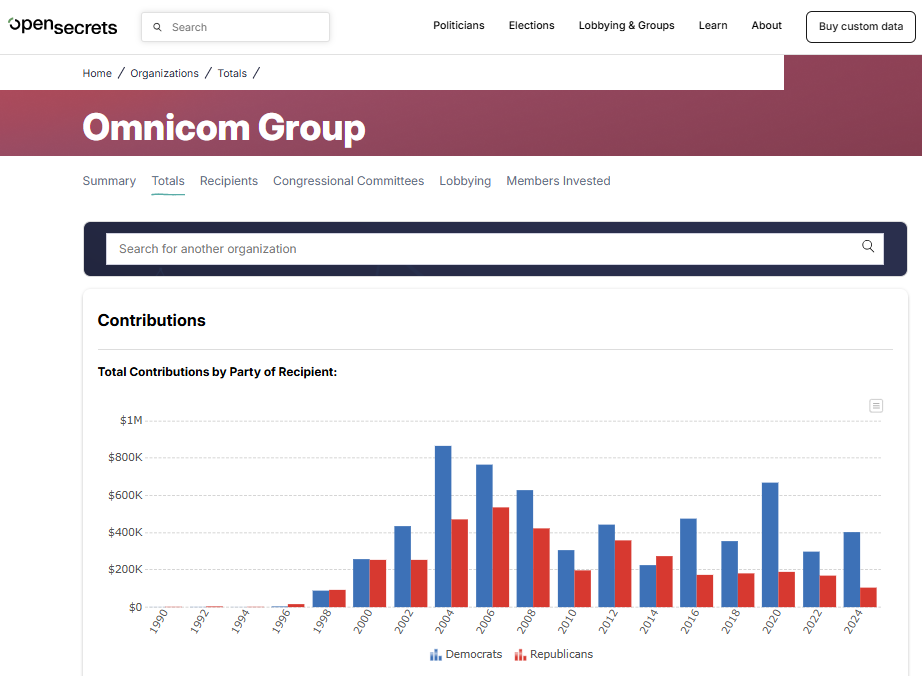Switch to the Summary tab

[109, 181]
